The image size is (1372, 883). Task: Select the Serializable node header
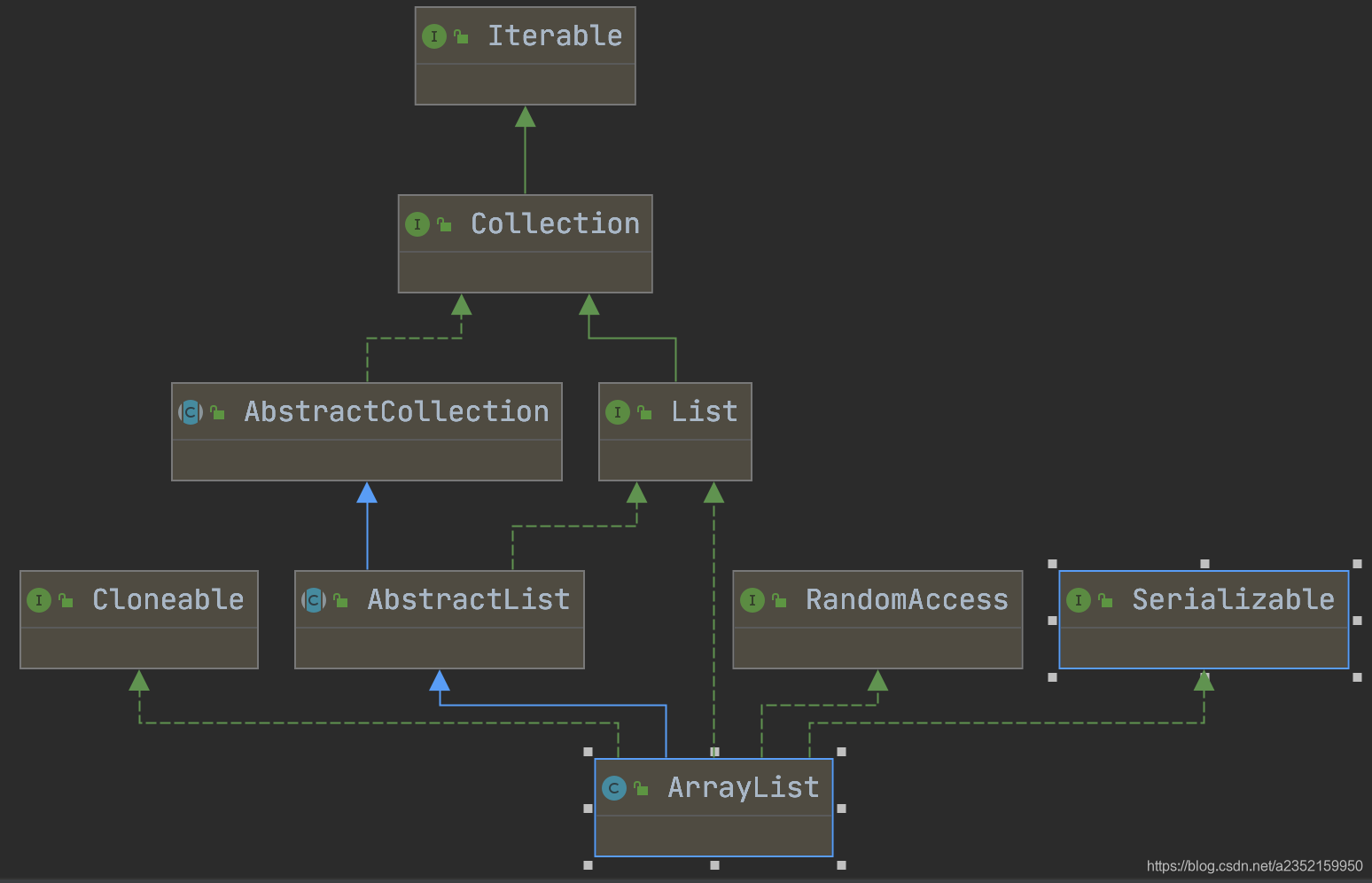click(x=1232, y=600)
